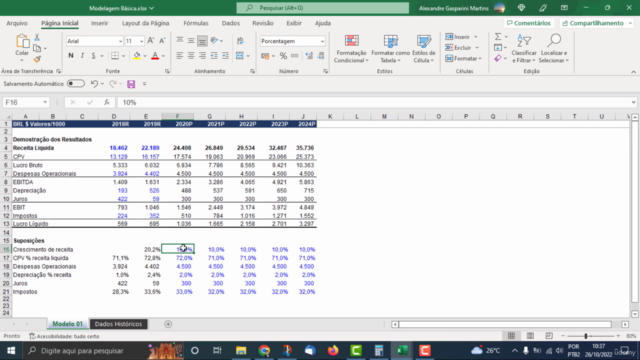The height and width of the screenshot is (360, 640).
Task: Click the wrap text icon
Action: pyautogui.click(x=240, y=40)
